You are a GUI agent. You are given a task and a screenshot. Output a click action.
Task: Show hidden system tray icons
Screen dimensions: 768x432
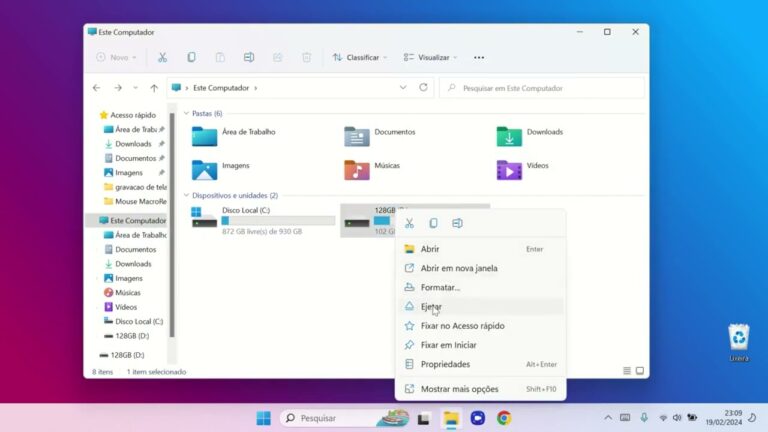608,418
